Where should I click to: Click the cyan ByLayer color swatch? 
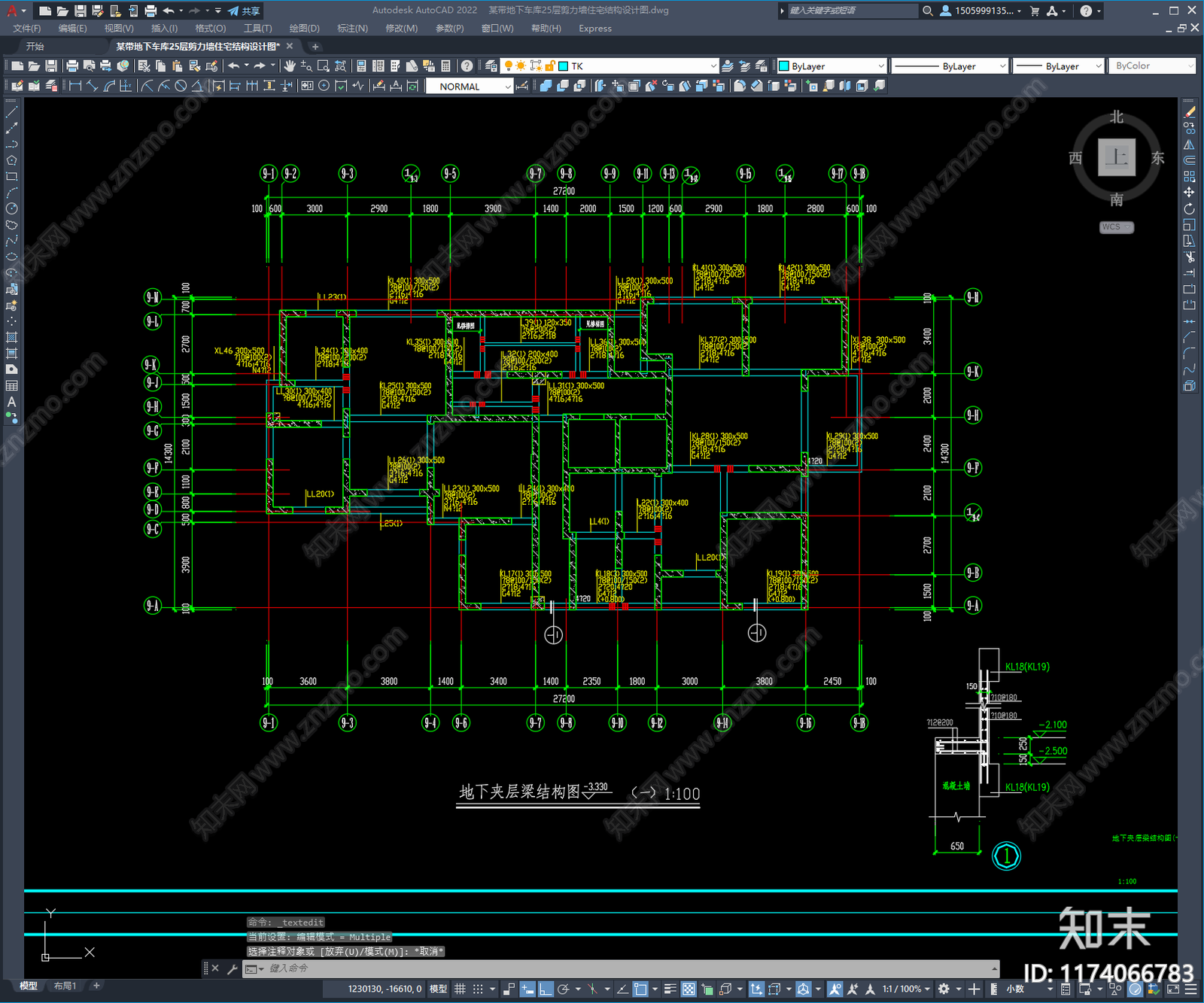click(x=783, y=66)
